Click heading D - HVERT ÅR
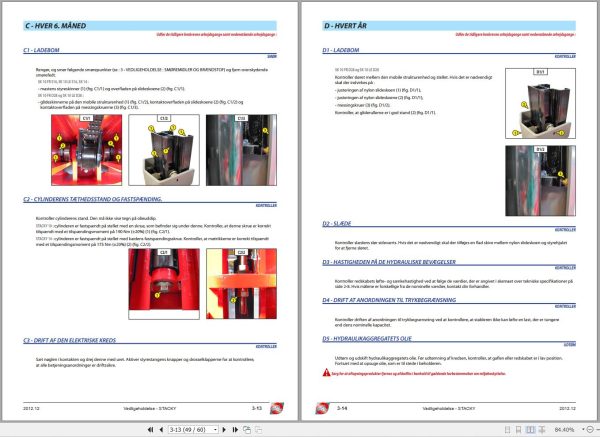This screenshot has width=600, height=437. point(345,26)
